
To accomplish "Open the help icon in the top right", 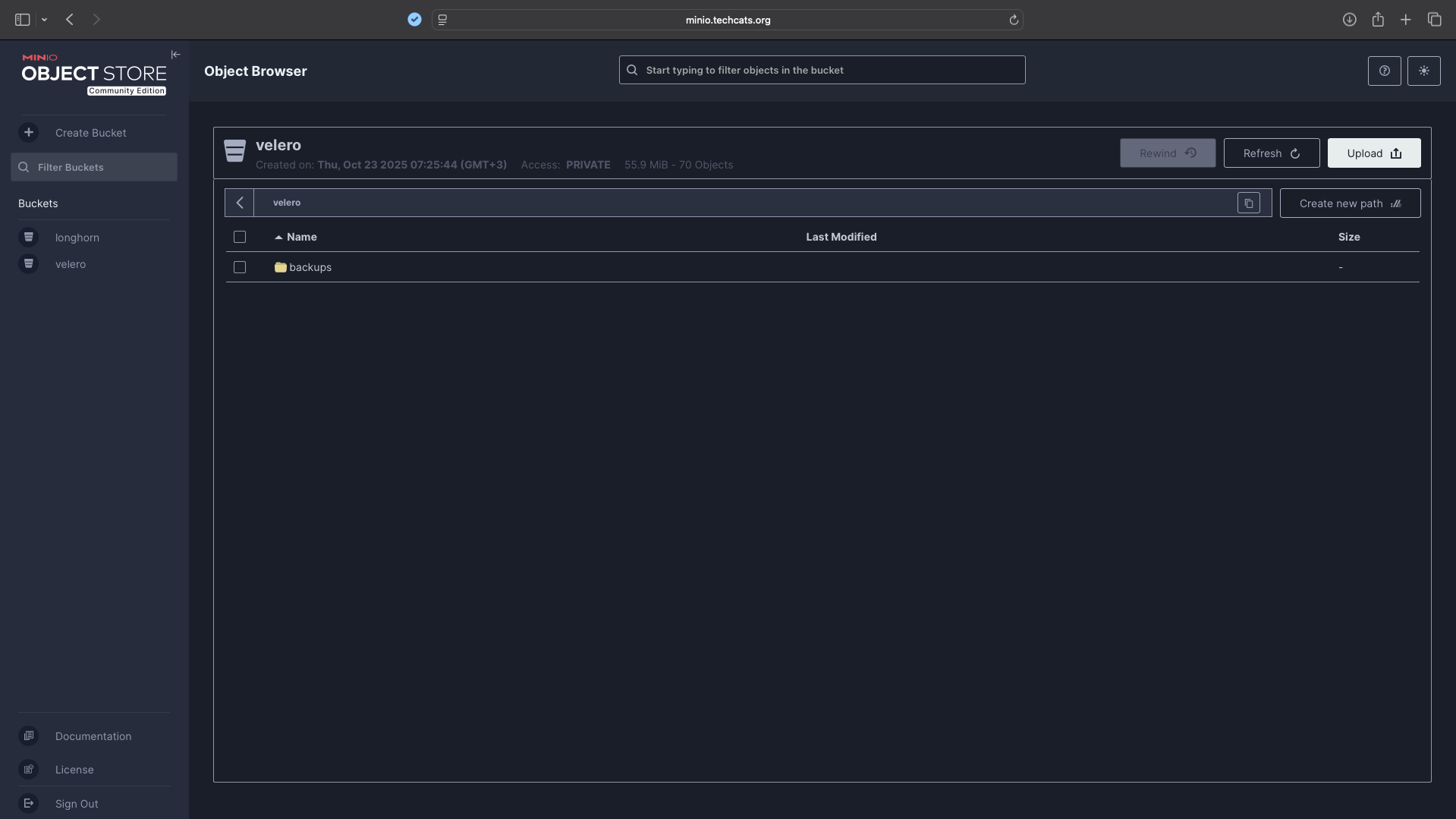I will click(1384, 71).
